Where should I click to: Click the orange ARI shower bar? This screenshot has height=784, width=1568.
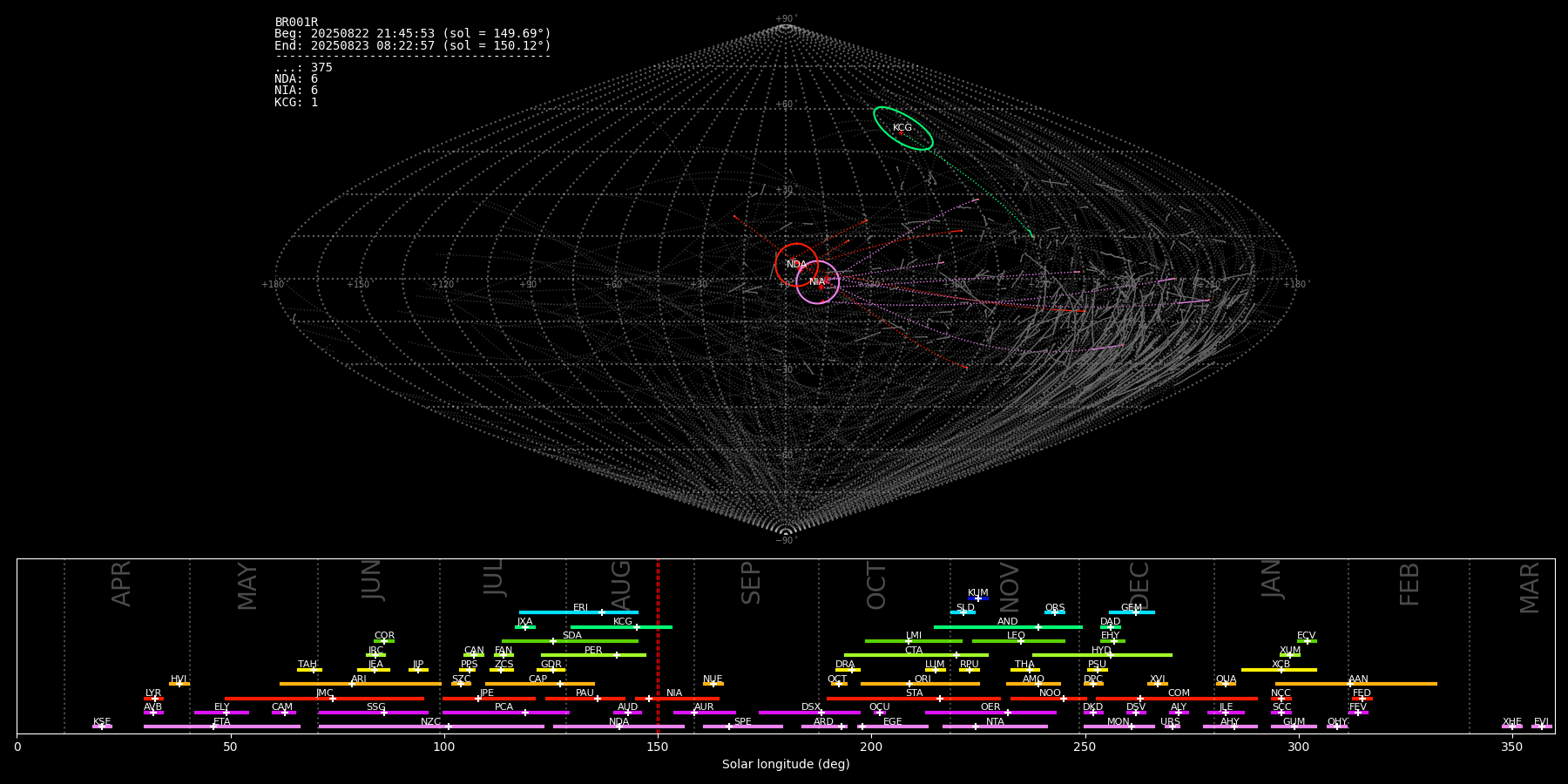[x=360, y=684]
